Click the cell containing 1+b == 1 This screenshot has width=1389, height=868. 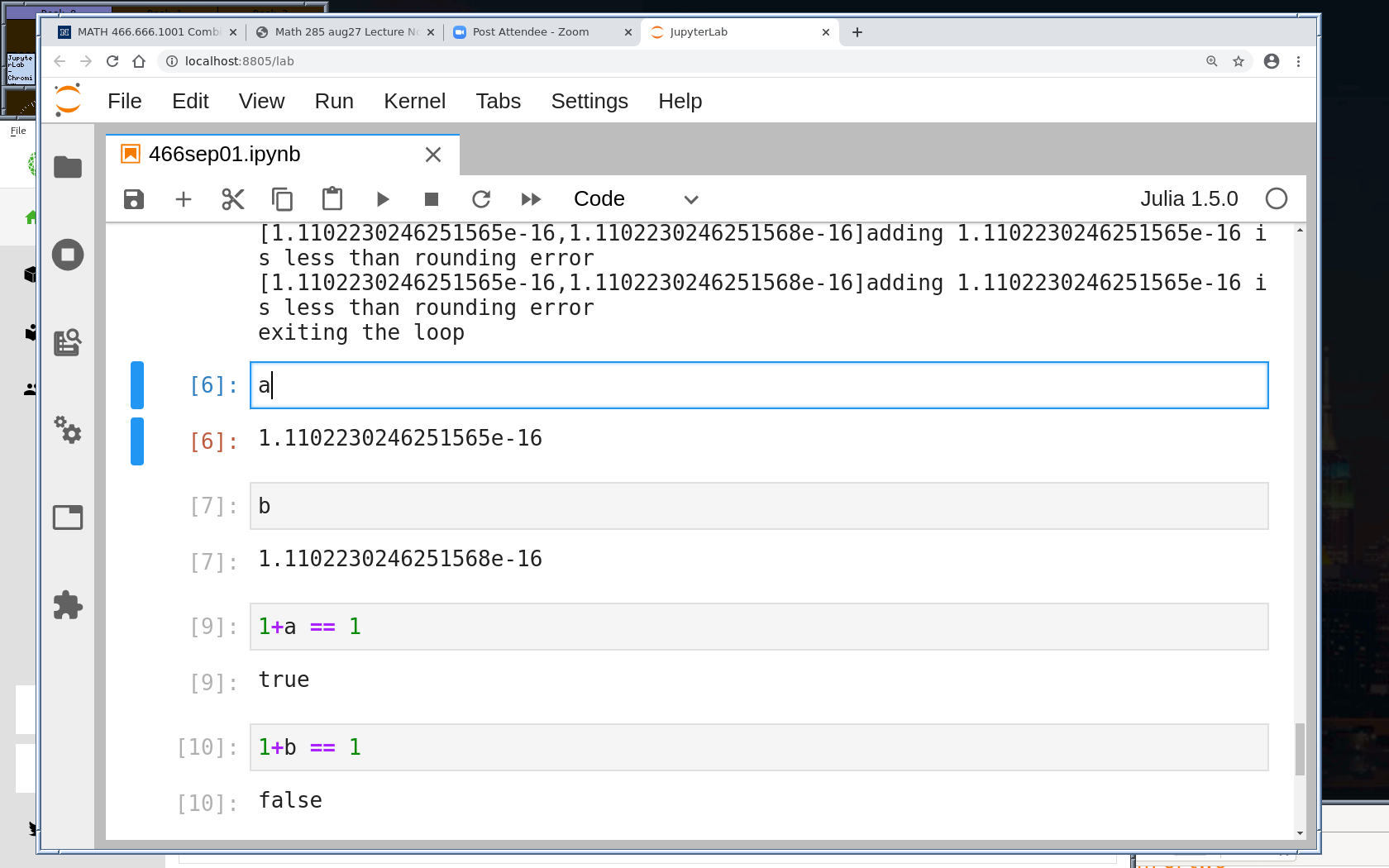pyautogui.click(x=758, y=747)
